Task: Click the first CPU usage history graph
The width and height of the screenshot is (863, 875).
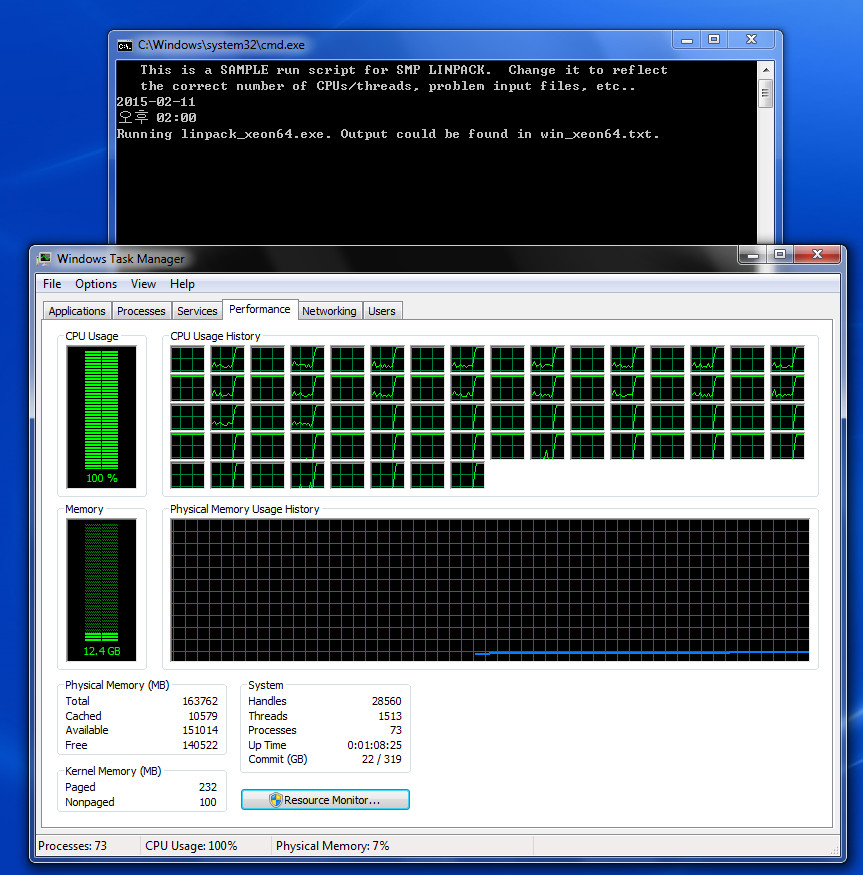Action: (x=188, y=359)
